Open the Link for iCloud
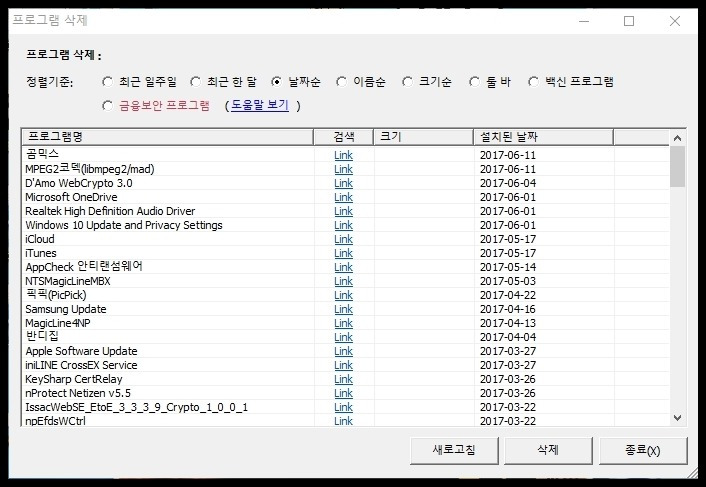This screenshot has width=706, height=487. (343, 239)
